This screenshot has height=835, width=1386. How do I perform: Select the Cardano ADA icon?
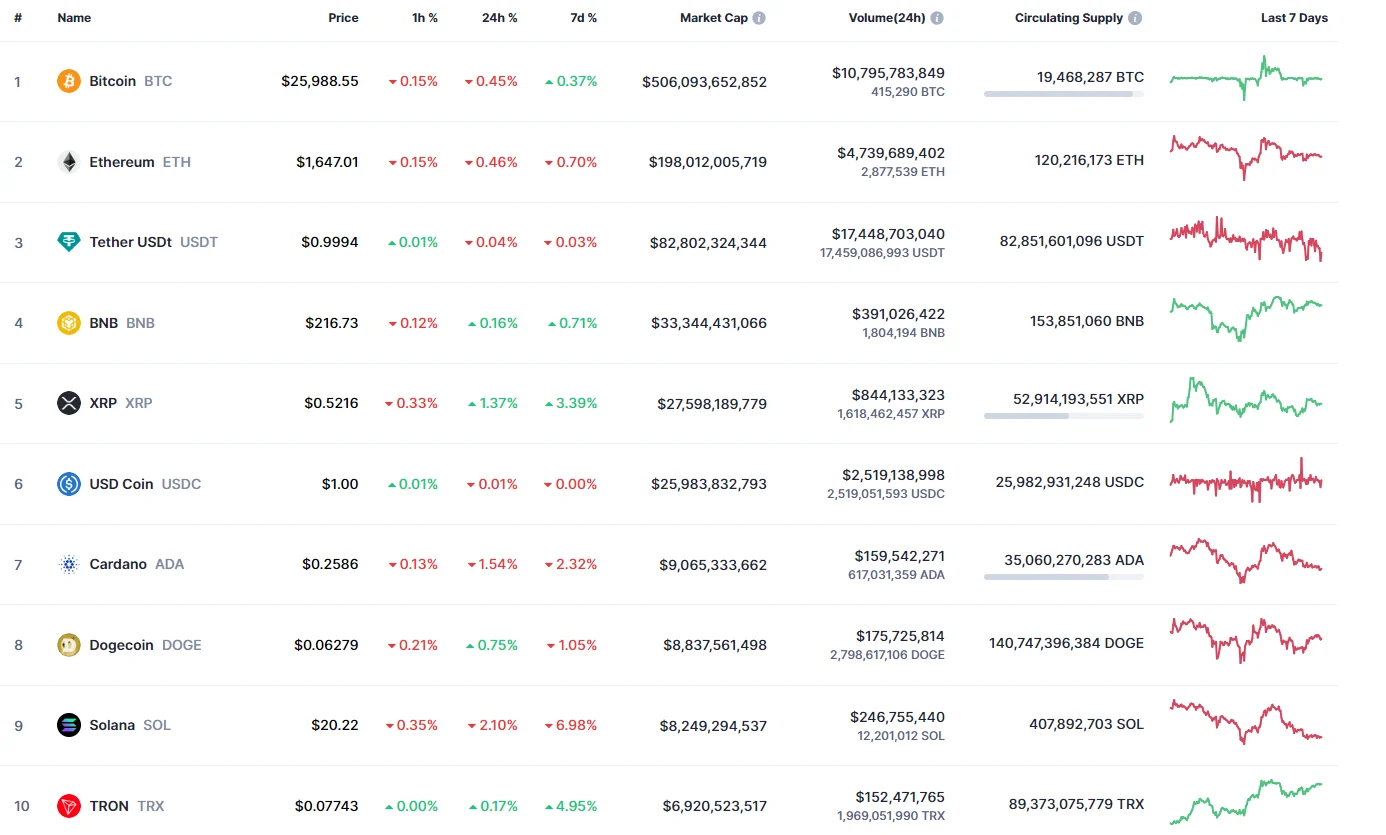coord(67,564)
